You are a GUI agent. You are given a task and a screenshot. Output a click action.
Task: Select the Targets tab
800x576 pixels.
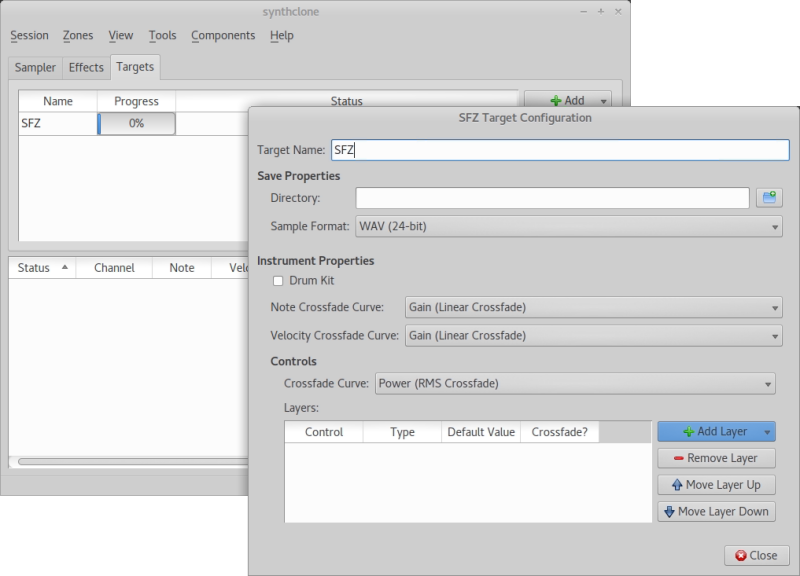pos(135,67)
